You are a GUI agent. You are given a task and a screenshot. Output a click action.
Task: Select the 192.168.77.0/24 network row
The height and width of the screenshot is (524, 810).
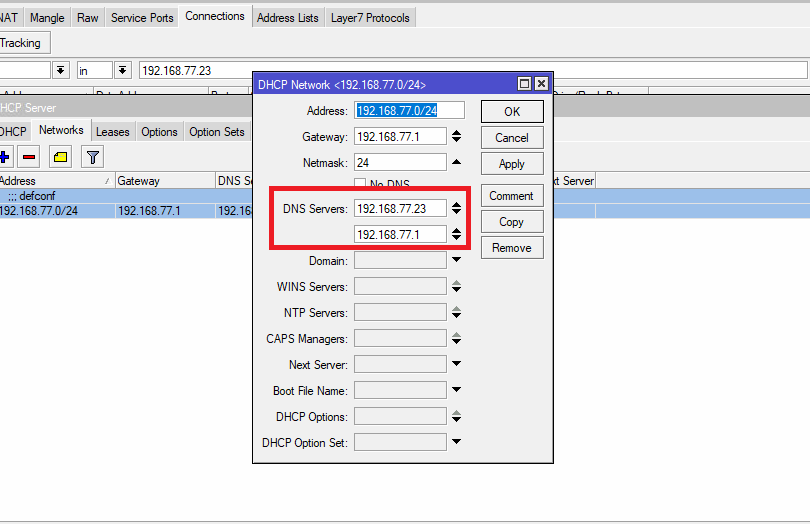tap(40, 211)
